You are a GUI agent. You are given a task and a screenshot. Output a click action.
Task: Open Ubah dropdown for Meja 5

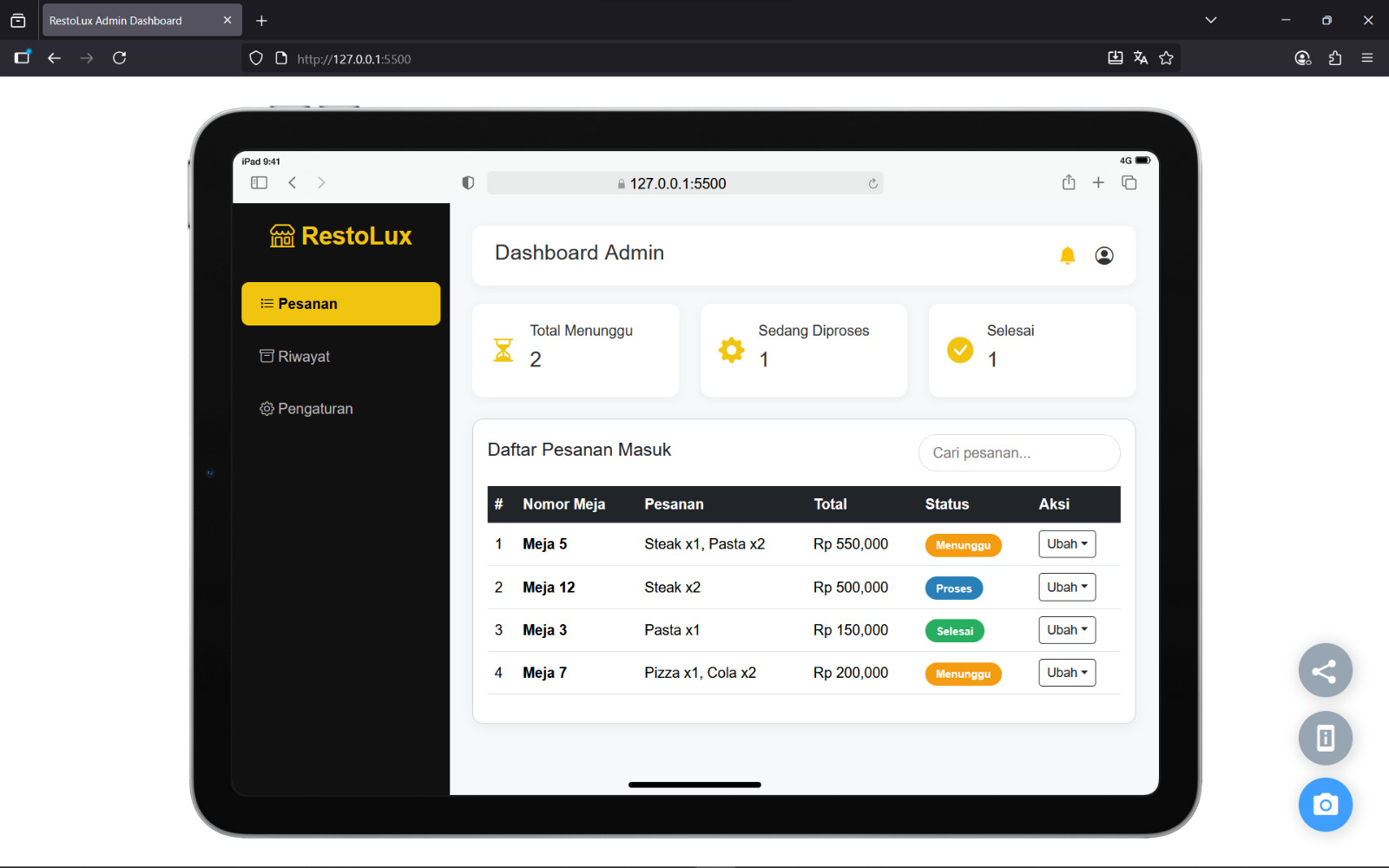click(1066, 544)
